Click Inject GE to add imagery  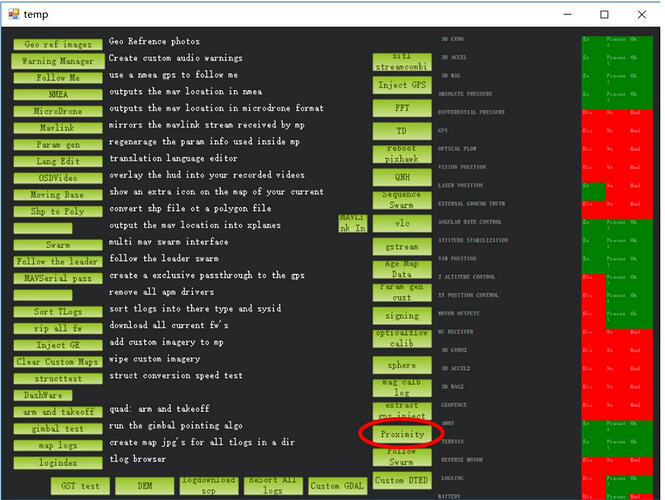pos(58,345)
